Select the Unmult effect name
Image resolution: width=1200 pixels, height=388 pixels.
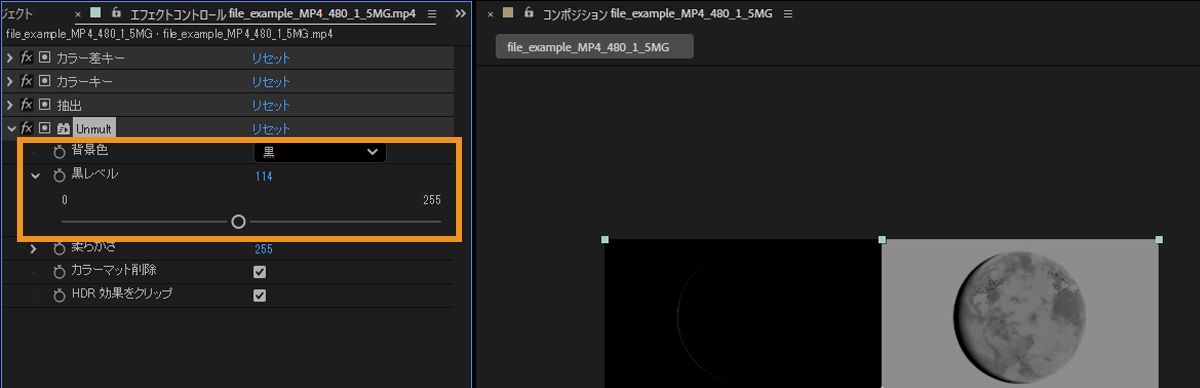[x=94, y=128]
